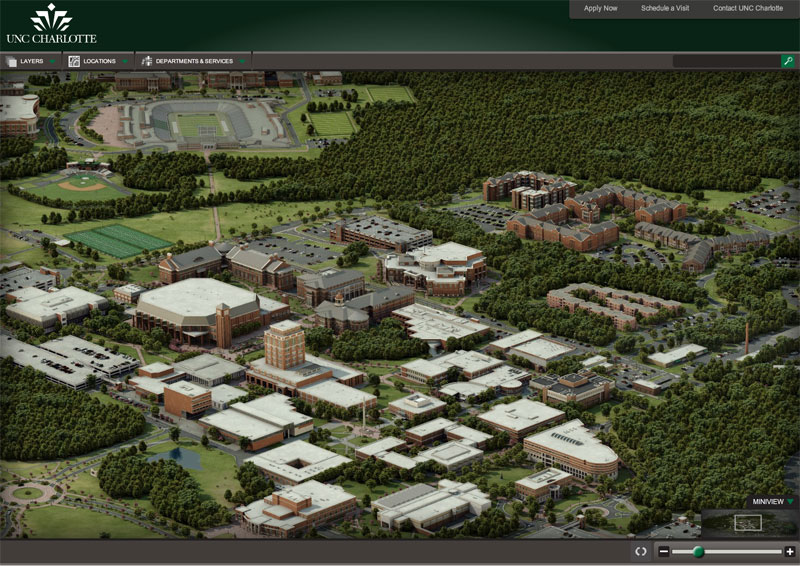Click the UNC Charlotte logo
800x566 pixels.
(51, 24)
